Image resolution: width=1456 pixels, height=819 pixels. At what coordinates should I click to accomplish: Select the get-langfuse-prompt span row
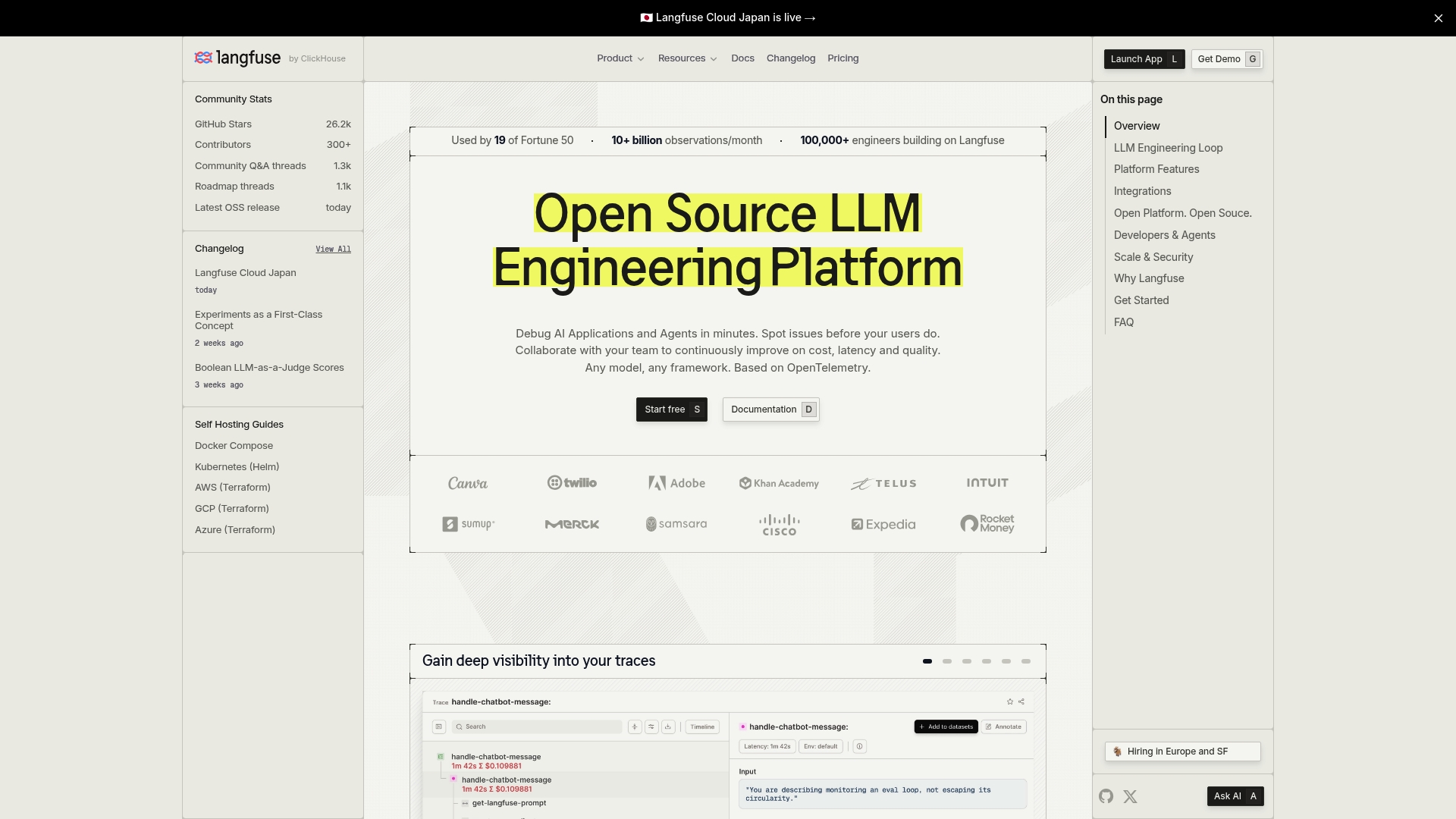pyautogui.click(x=509, y=803)
